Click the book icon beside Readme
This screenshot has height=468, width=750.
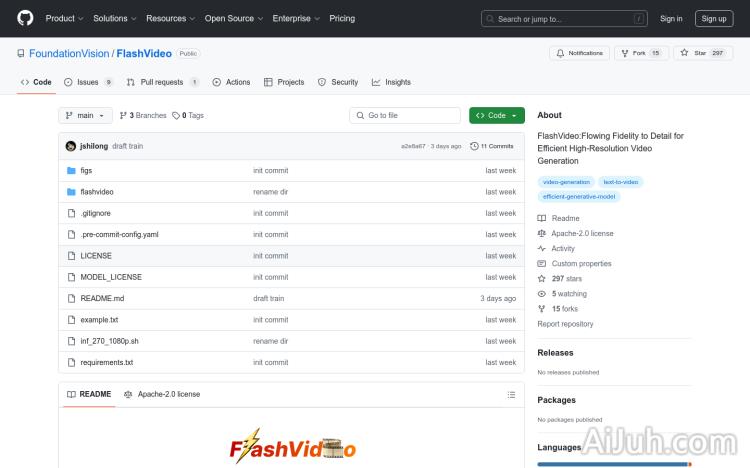(541, 218)
